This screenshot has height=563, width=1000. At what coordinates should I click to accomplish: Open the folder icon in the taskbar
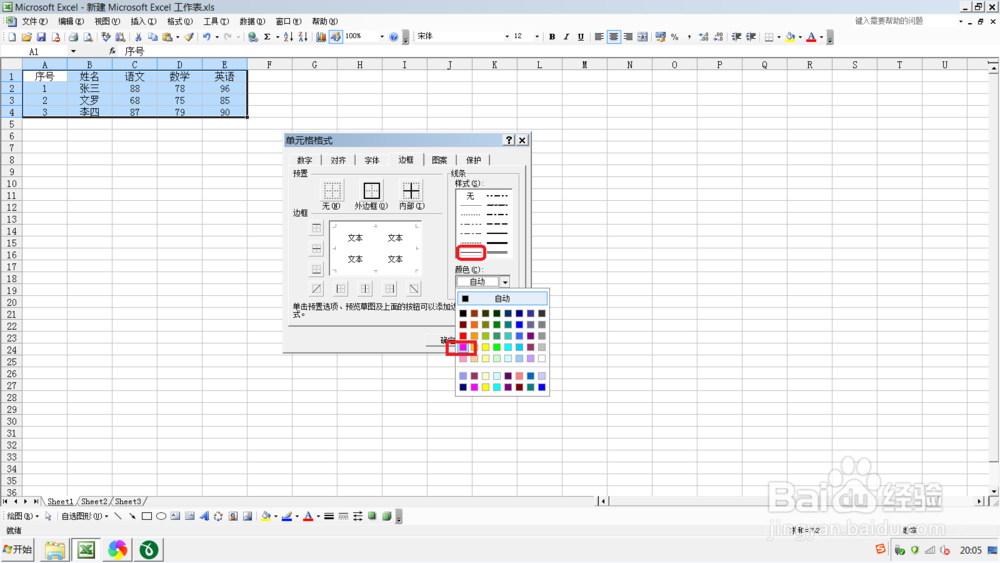point(55,550)
